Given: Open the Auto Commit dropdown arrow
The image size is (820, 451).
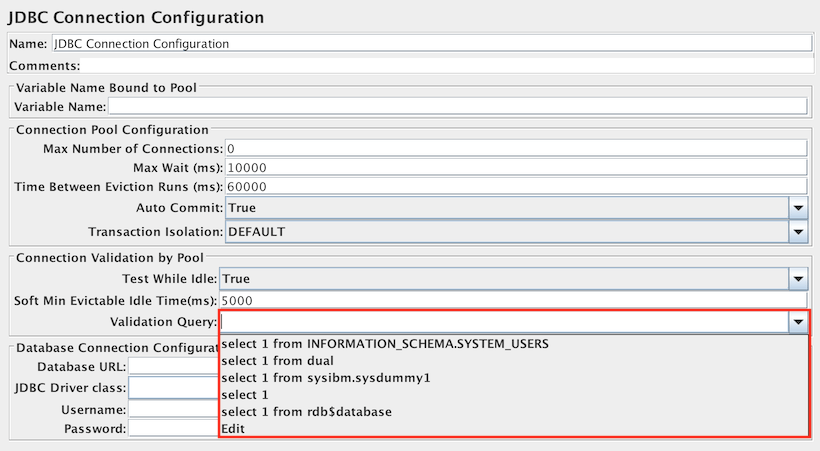Looking at the screenshot, I should 797,208.
